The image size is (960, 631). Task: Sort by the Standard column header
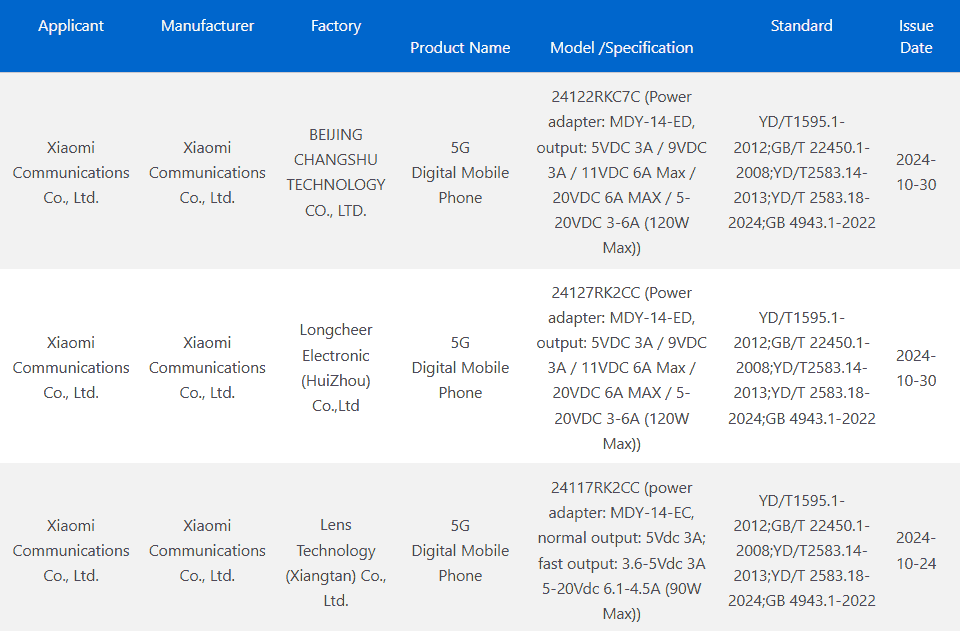tap(801, 26)
